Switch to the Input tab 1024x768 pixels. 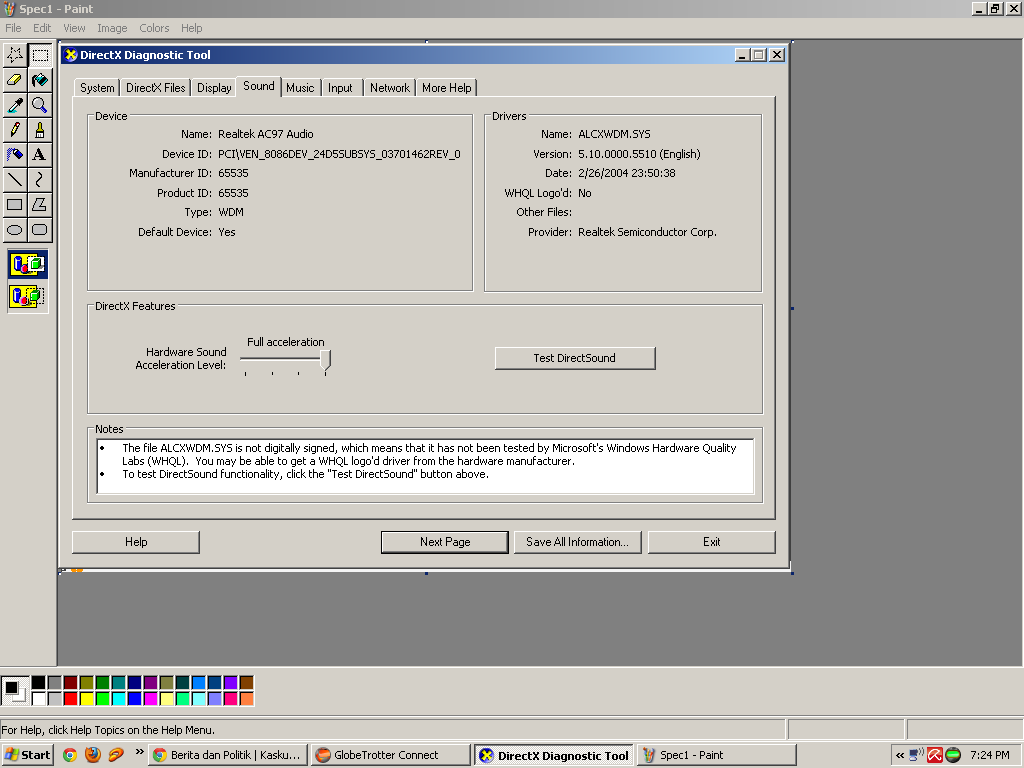340,88
